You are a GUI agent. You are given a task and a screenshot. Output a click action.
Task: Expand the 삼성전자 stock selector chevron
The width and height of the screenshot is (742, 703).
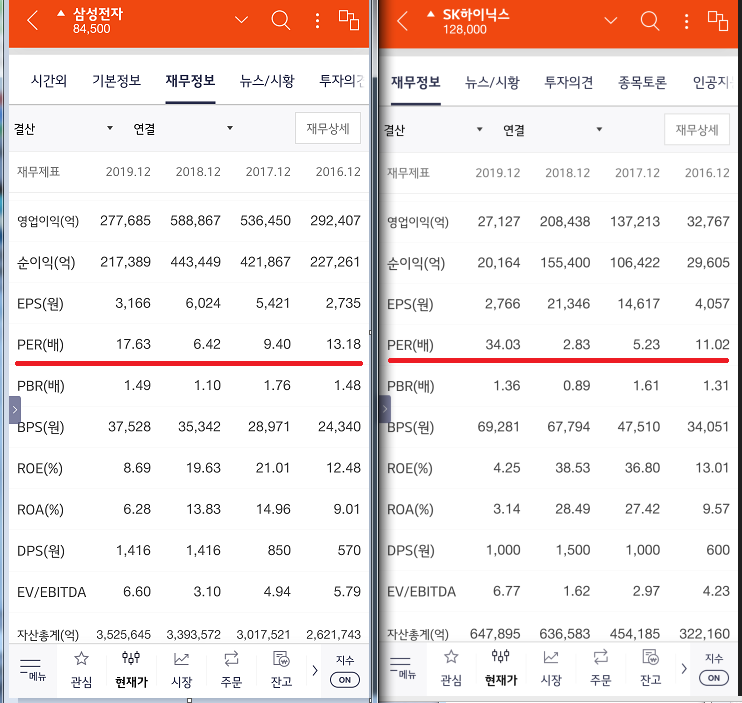point(241,20)
